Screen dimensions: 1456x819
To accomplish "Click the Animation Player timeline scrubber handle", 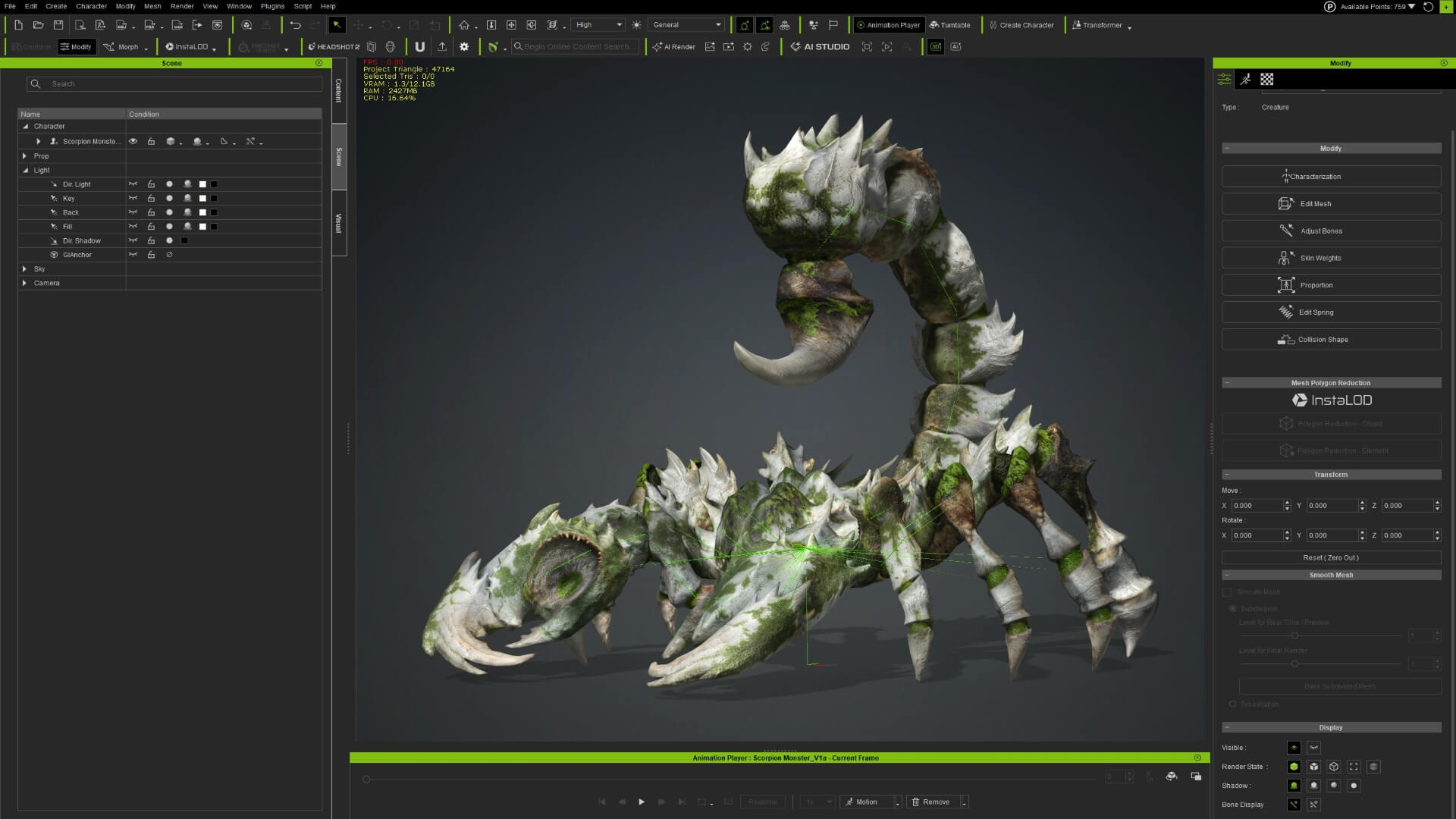I will (x=366, y=780).
